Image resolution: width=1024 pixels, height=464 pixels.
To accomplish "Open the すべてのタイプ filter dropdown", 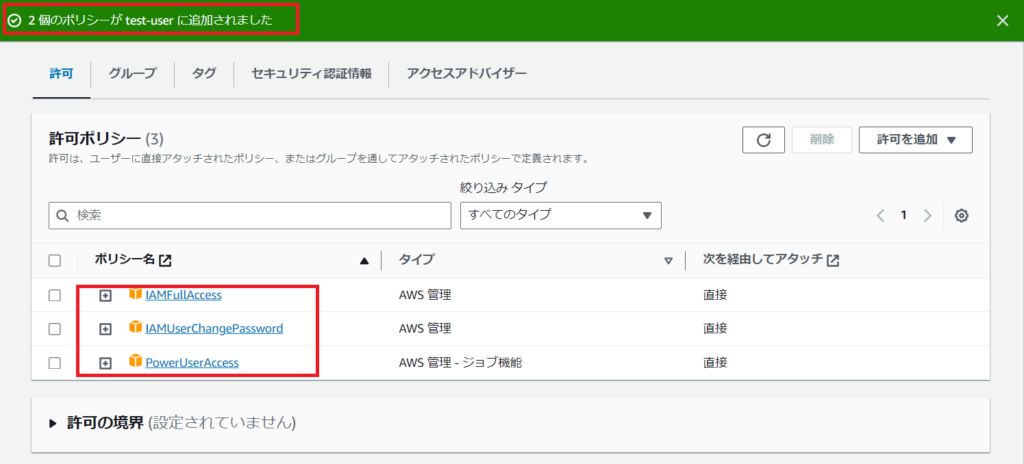I will 560,215.
